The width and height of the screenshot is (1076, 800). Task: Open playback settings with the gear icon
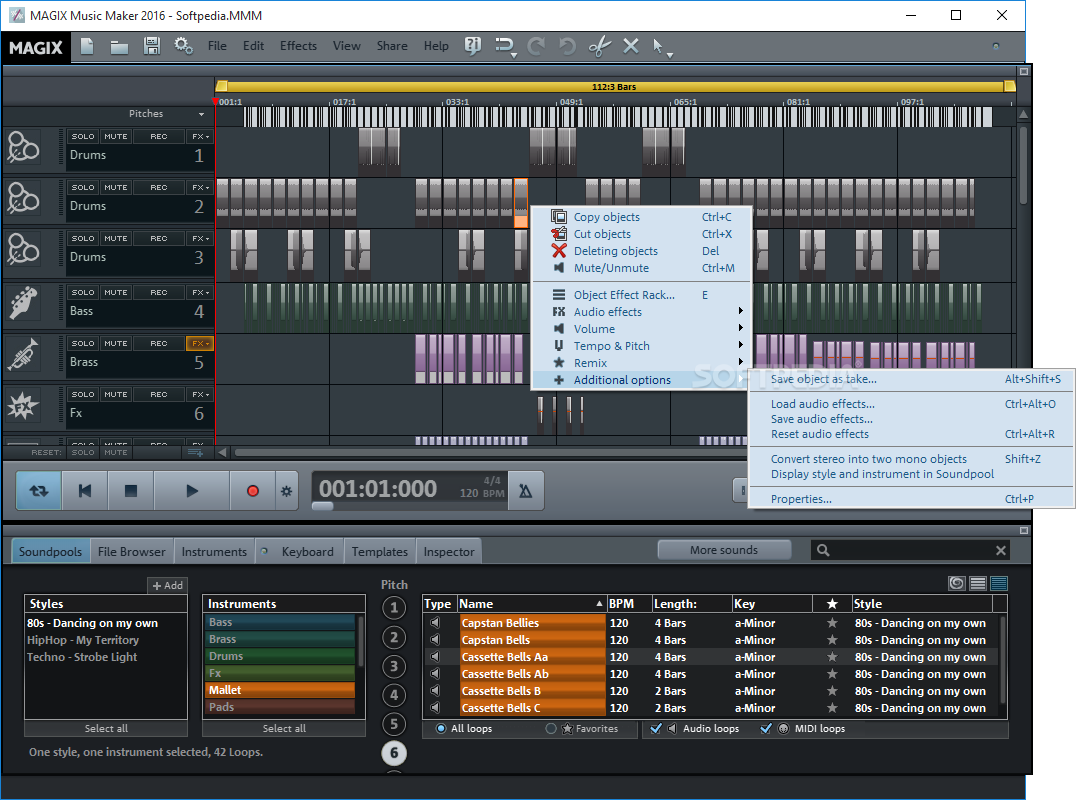(286, 491)
